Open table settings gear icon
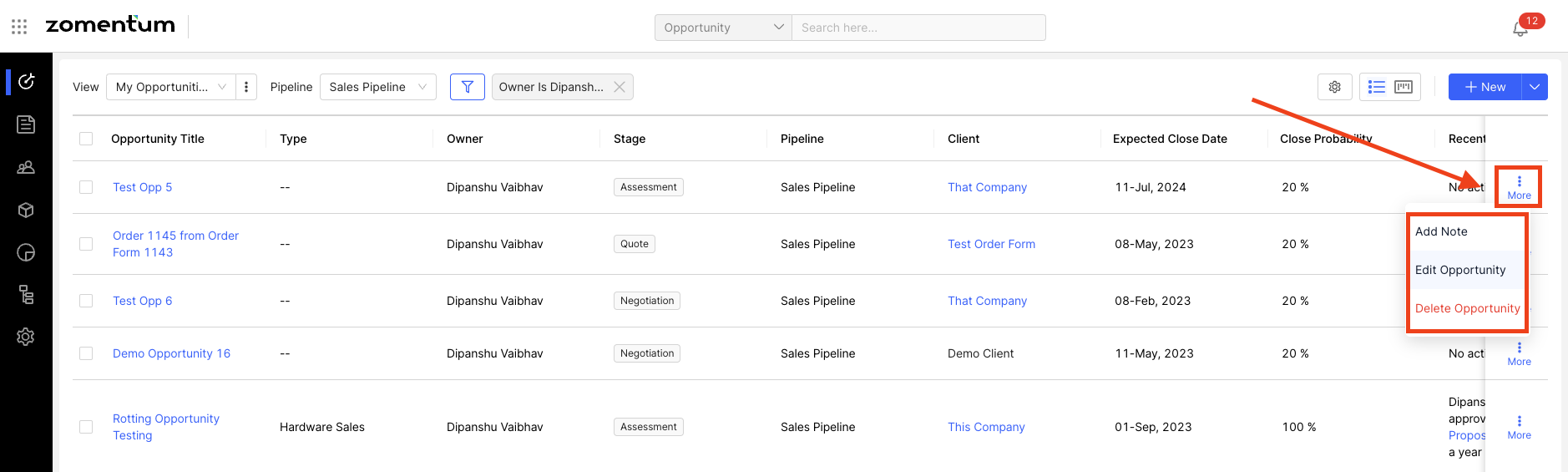The image size is (1568, 472). [1334, 87]
